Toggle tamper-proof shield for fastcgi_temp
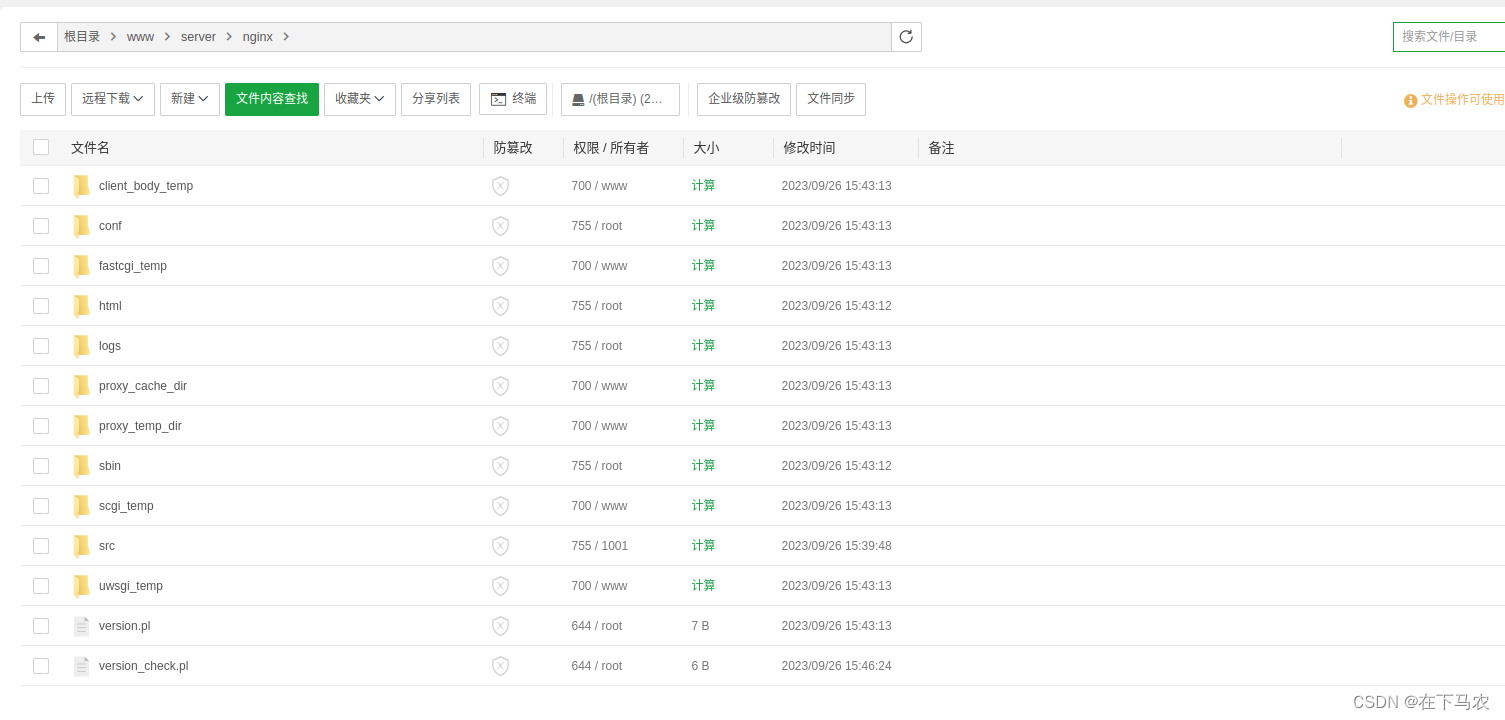Viewport: 1505px width, 720px height. [x=500, y=266]
